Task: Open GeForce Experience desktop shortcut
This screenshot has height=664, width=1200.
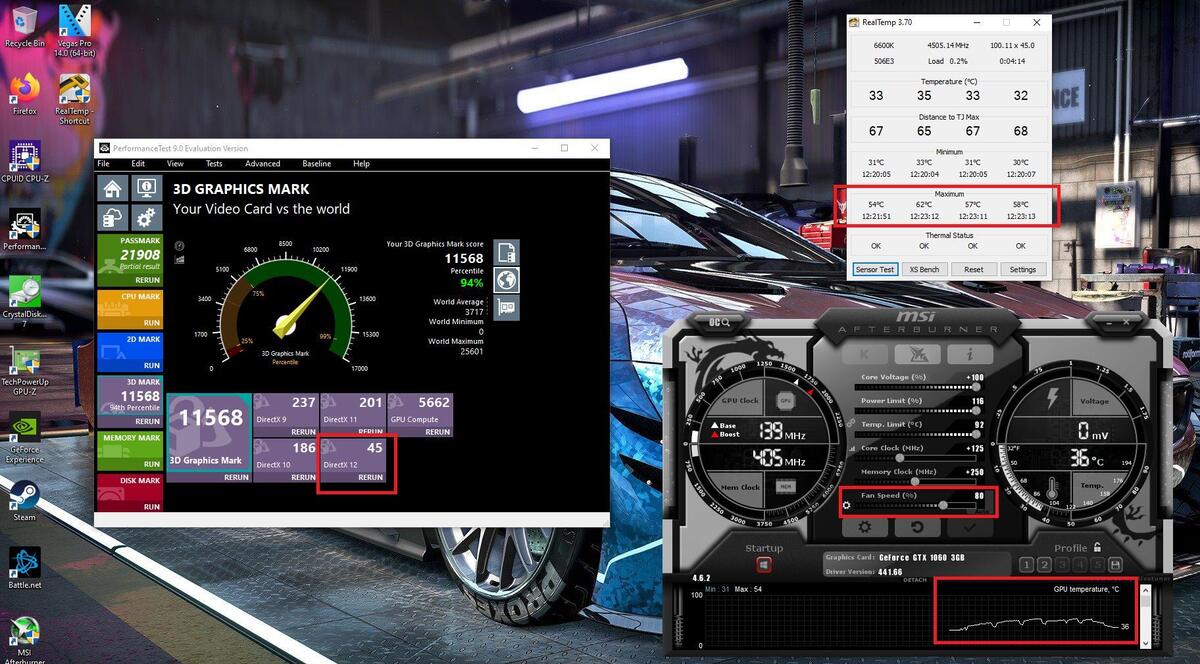Action: (25, 440)
